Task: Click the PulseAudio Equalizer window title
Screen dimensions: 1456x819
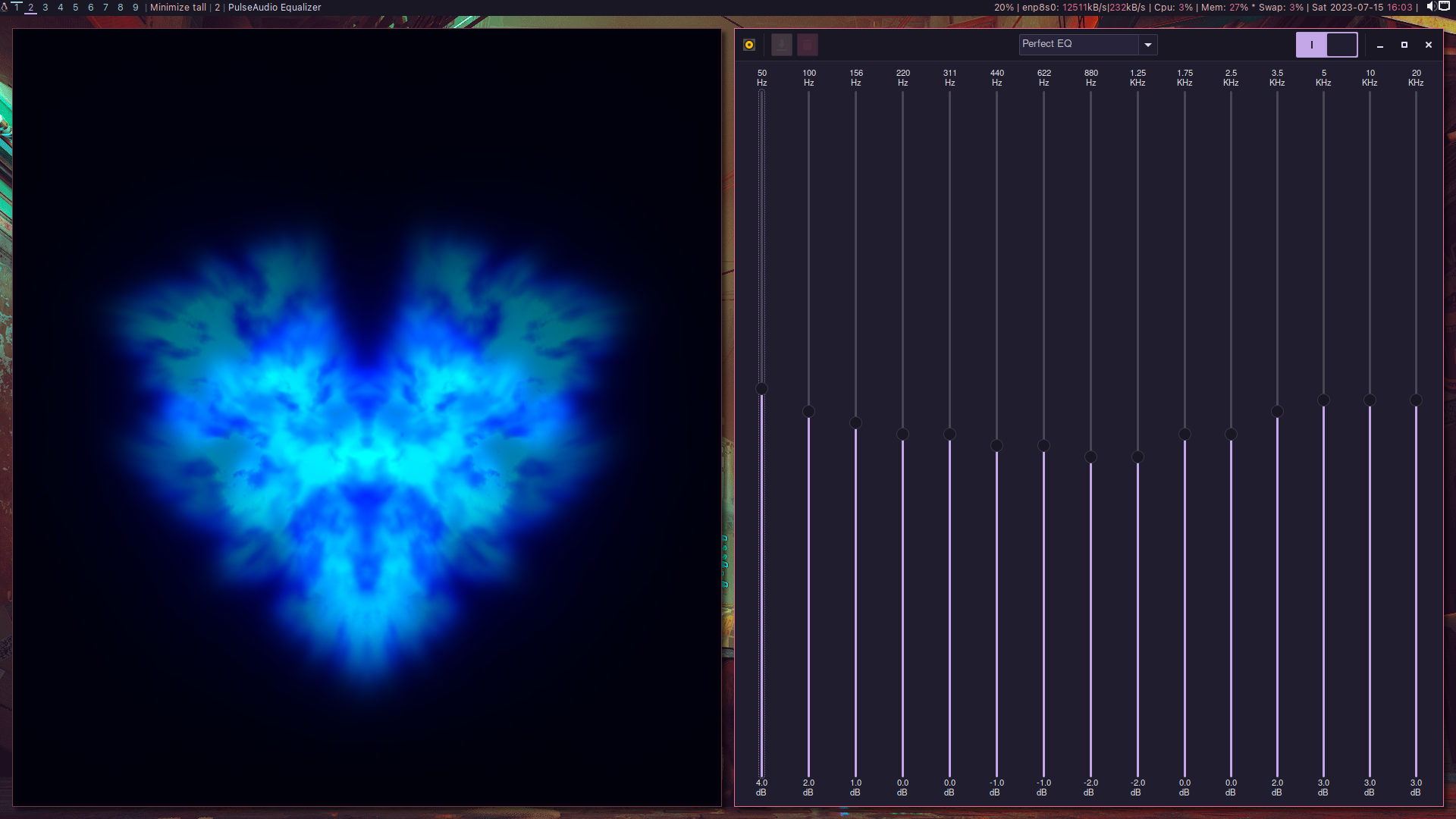Action: click(275, 7)
